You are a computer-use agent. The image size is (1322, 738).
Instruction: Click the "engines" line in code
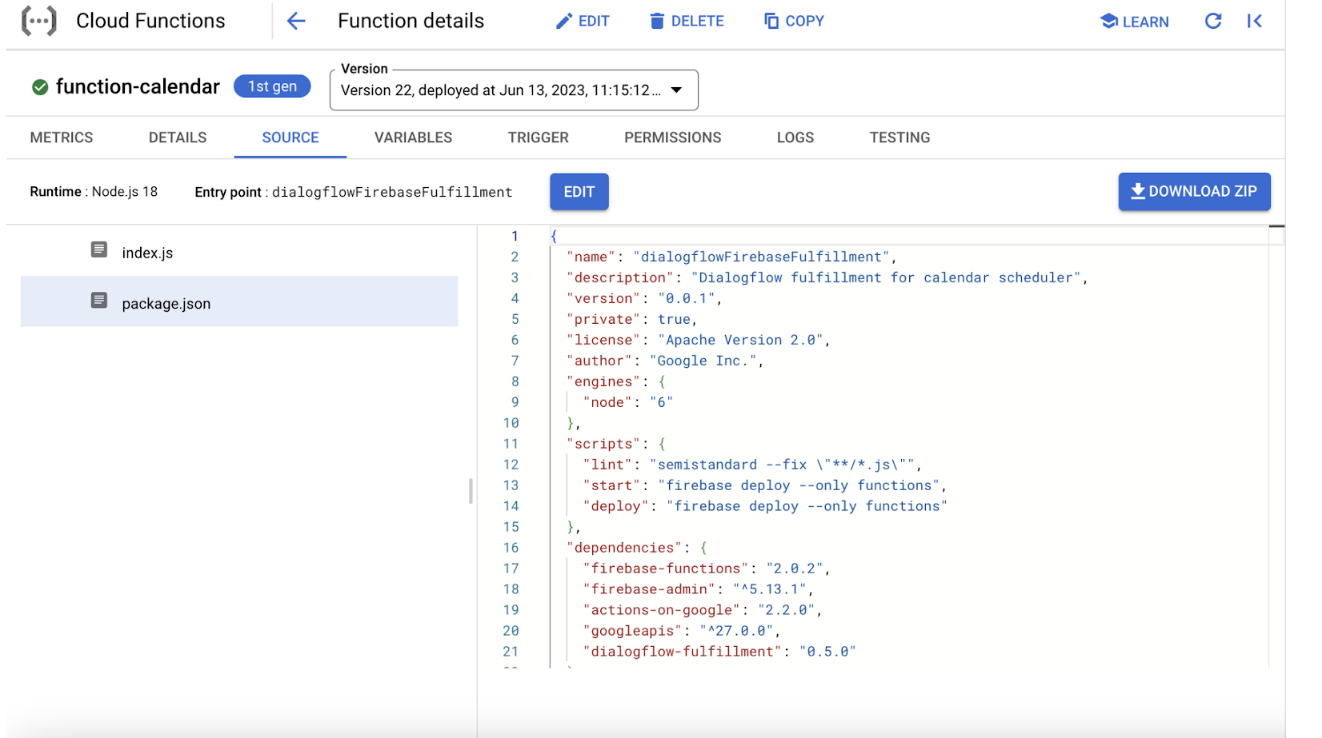click(x=616, y=381)
